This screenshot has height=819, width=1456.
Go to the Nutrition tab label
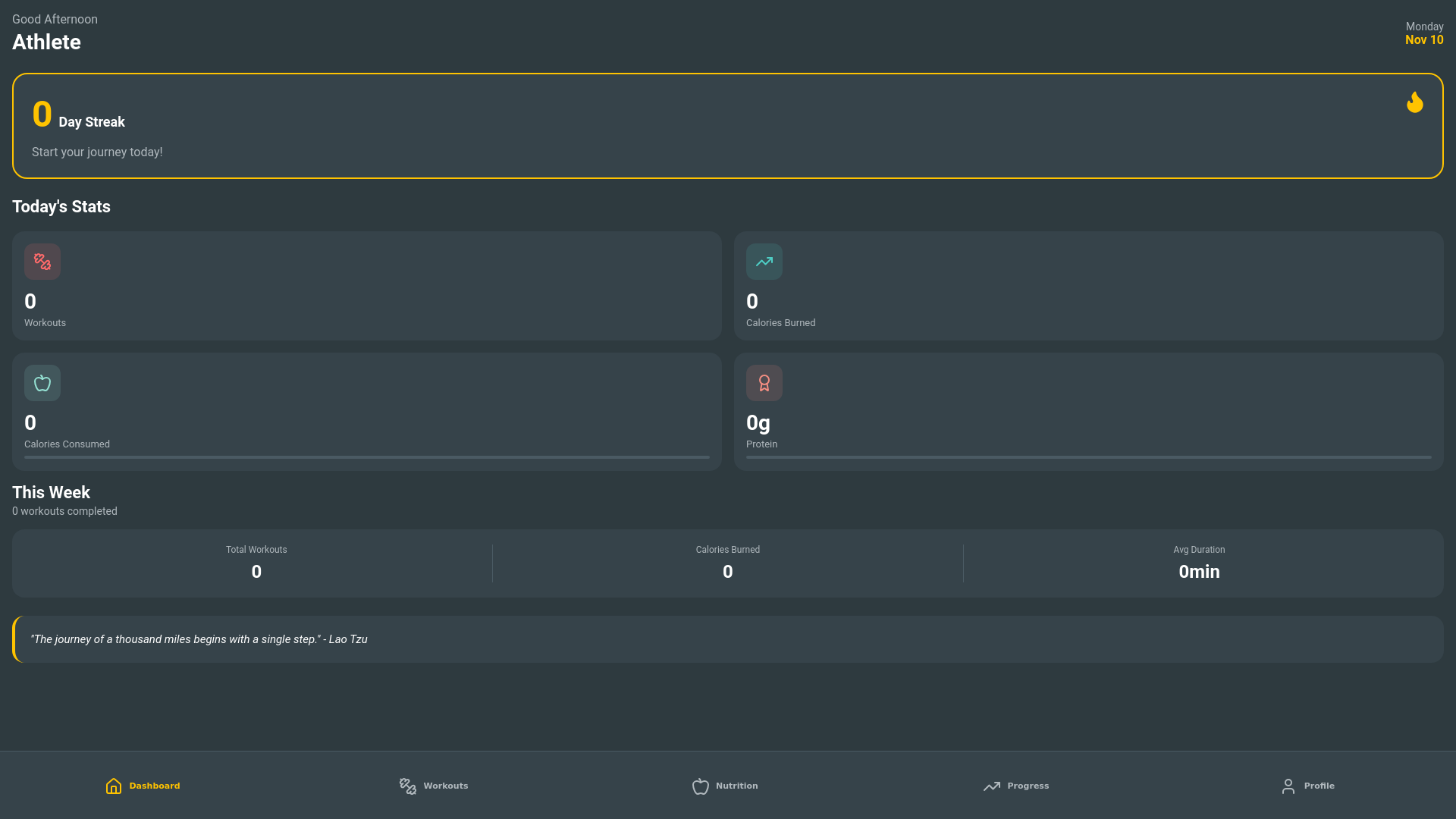(737, 786)
